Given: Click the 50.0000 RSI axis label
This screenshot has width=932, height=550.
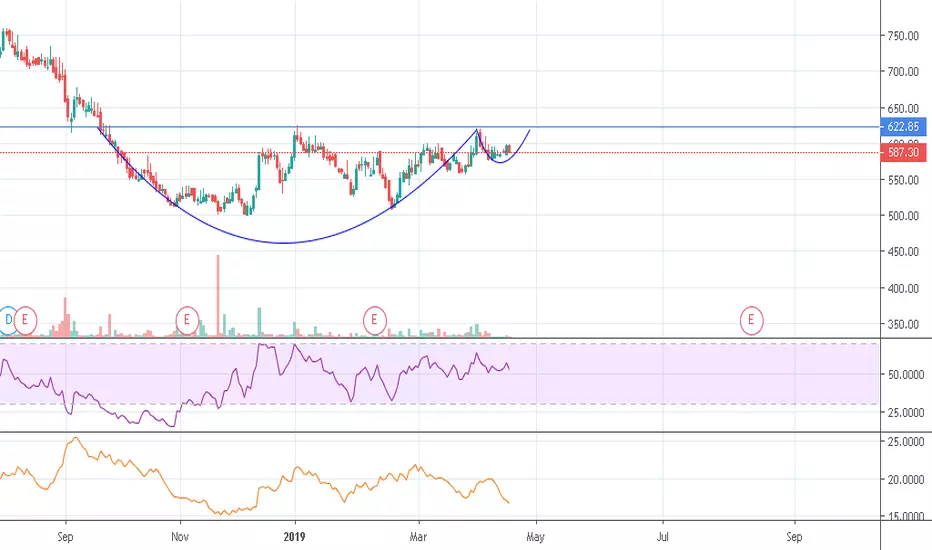Looking at the screenshot, I should [x=905, y=375].
